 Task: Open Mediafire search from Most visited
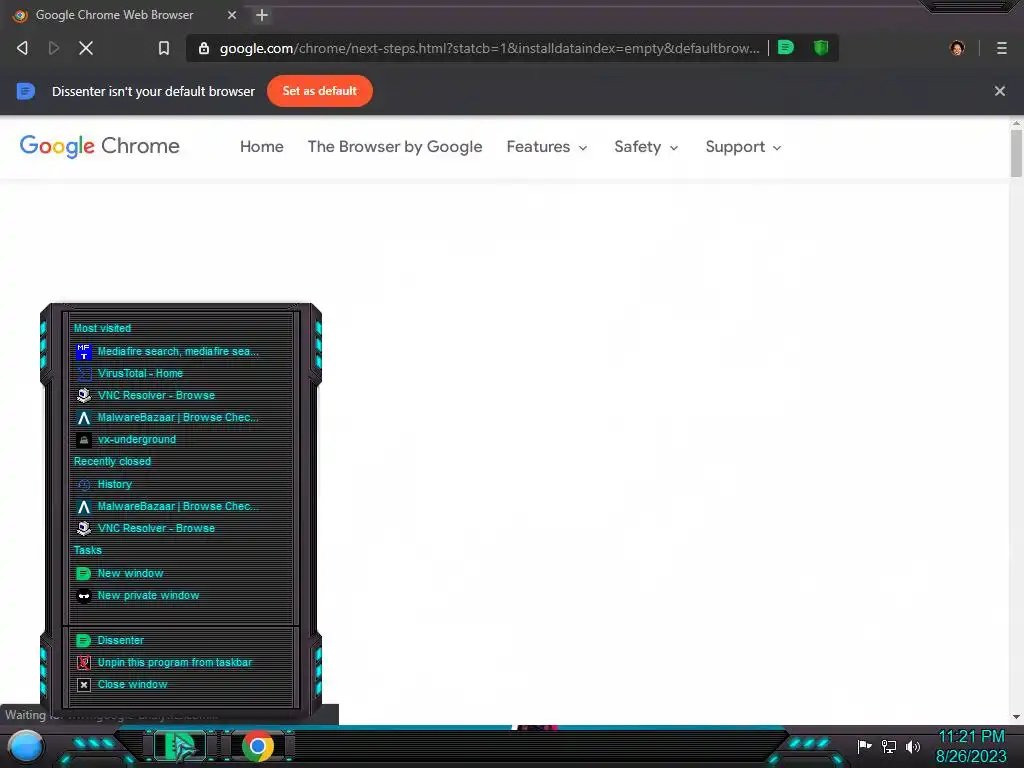178,351
